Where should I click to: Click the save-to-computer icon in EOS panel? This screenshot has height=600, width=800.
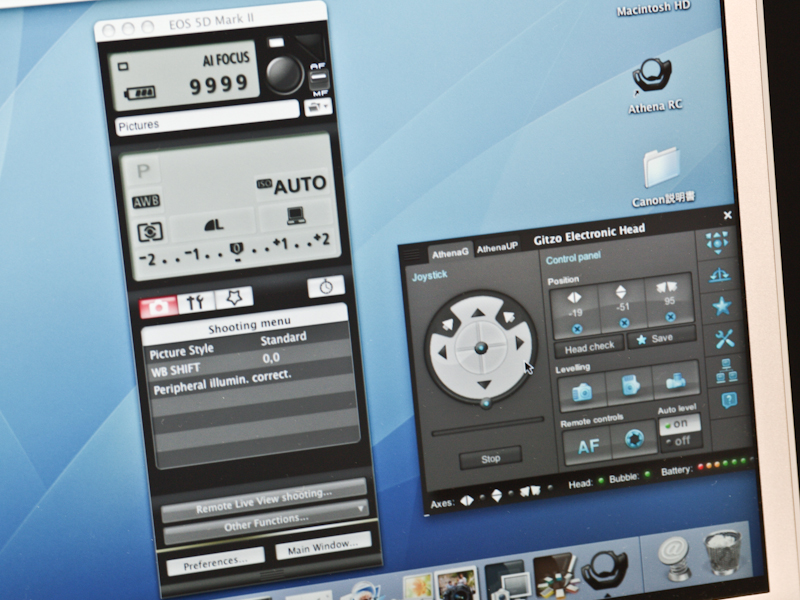296,215
